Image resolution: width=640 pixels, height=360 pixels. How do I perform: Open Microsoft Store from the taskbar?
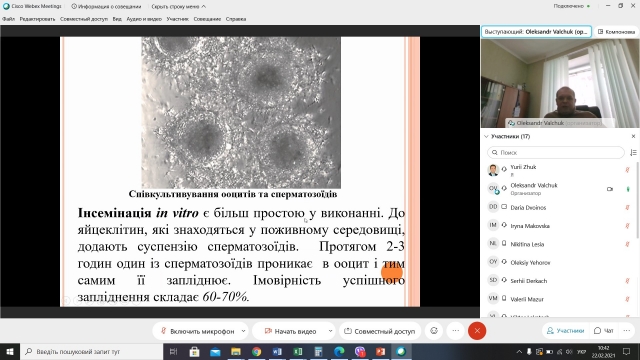(195, 351)
